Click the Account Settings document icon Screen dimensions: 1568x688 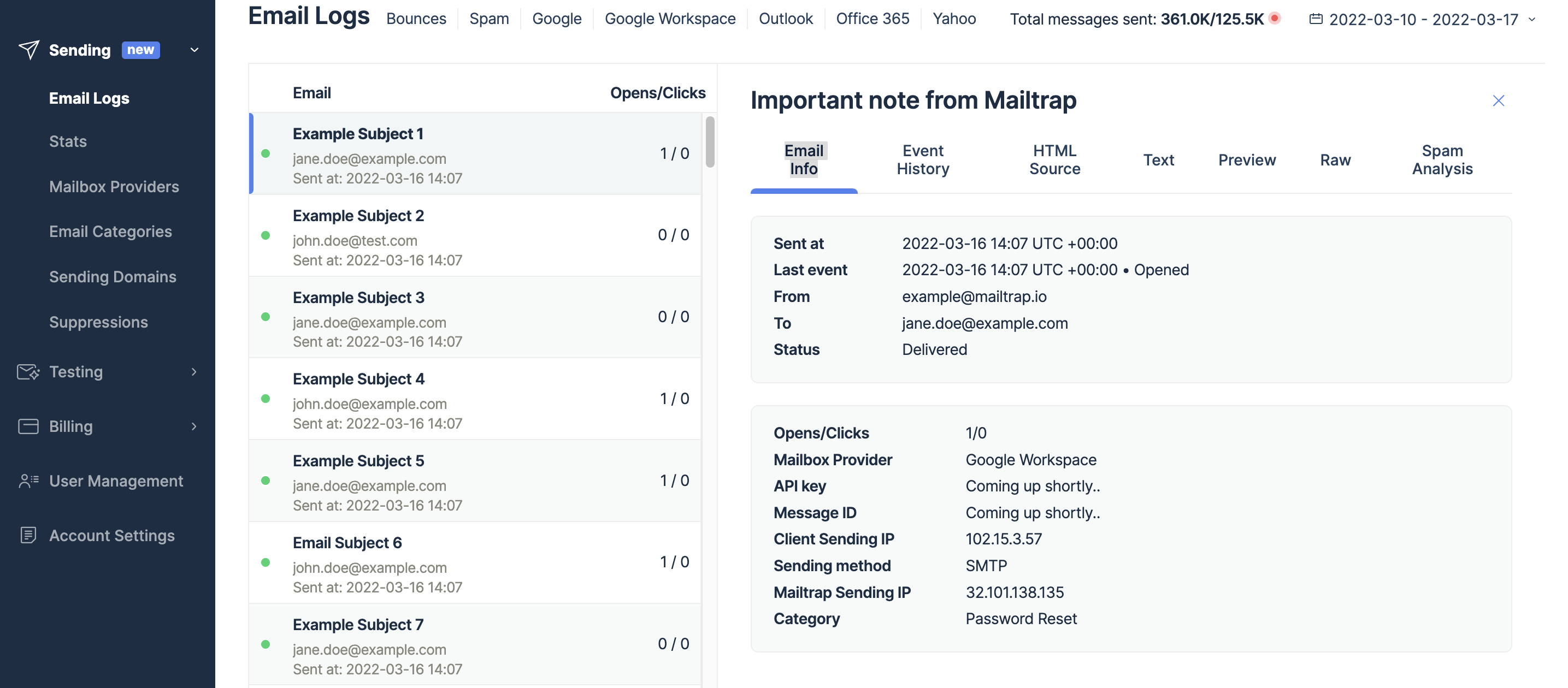click(x=28, y=535)
